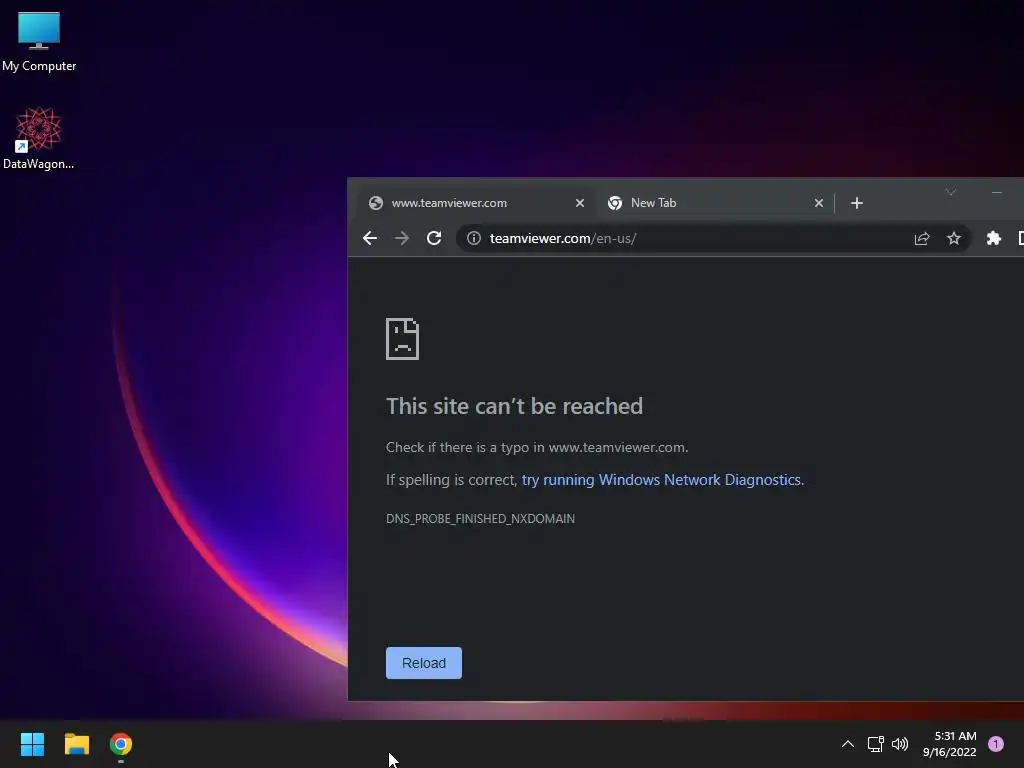Image resolution: width=1024 pixels, height=768 pixels.
Task: Open the Windows Start menu
Action: [x=32, y=744]
